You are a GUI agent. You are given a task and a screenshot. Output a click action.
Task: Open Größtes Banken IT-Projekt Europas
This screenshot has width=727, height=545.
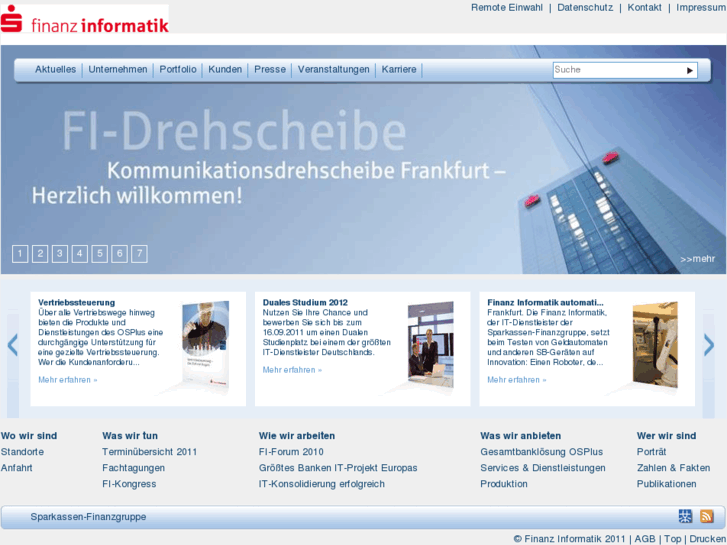tap(338, 468)
